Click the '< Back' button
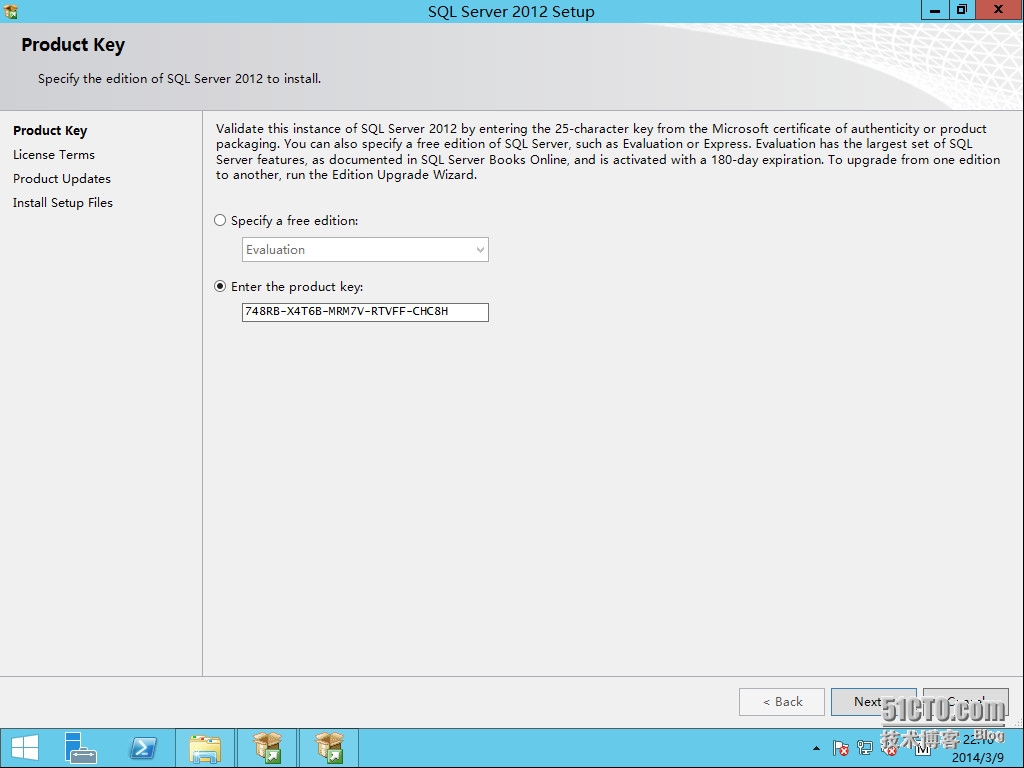 click(782, 702)
